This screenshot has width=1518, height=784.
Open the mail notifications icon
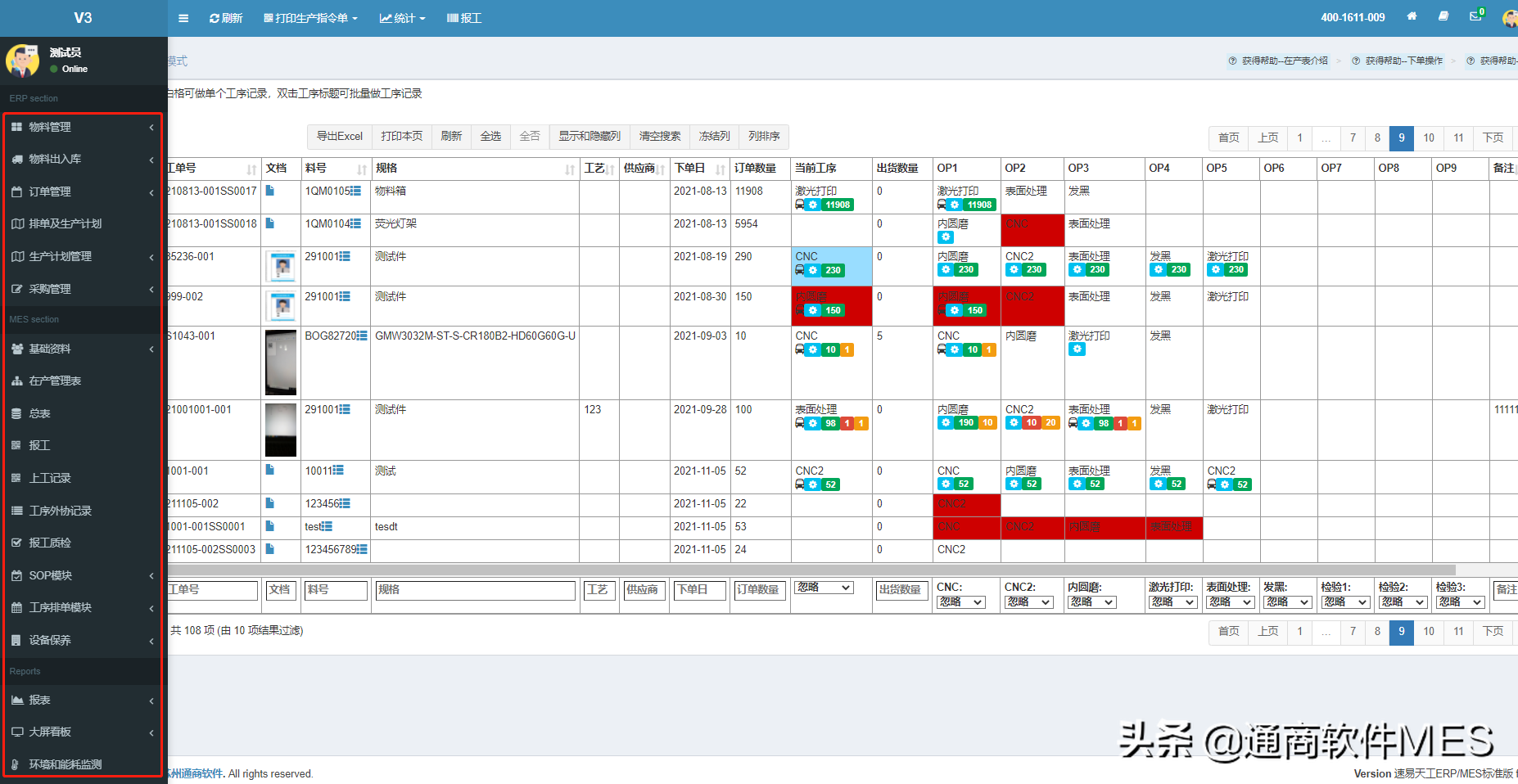1475,16
